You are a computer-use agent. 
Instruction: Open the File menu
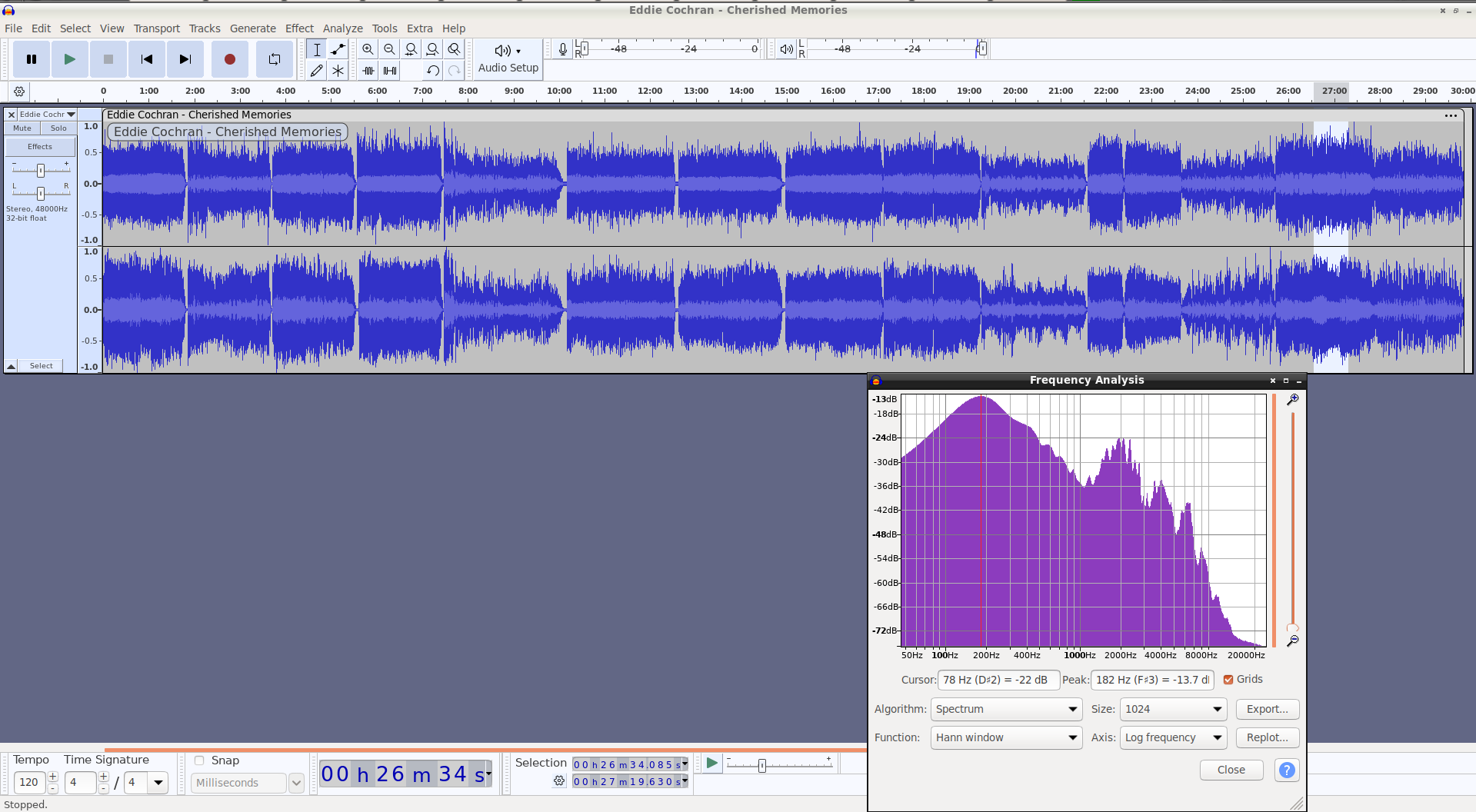coord(13,28)
